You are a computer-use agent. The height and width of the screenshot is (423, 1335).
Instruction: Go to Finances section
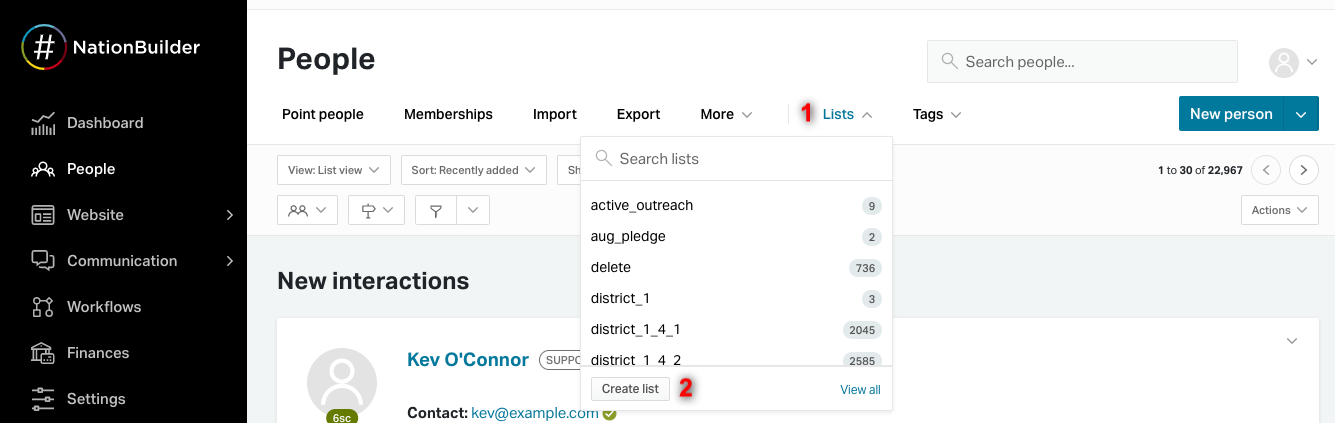point(97,353)
